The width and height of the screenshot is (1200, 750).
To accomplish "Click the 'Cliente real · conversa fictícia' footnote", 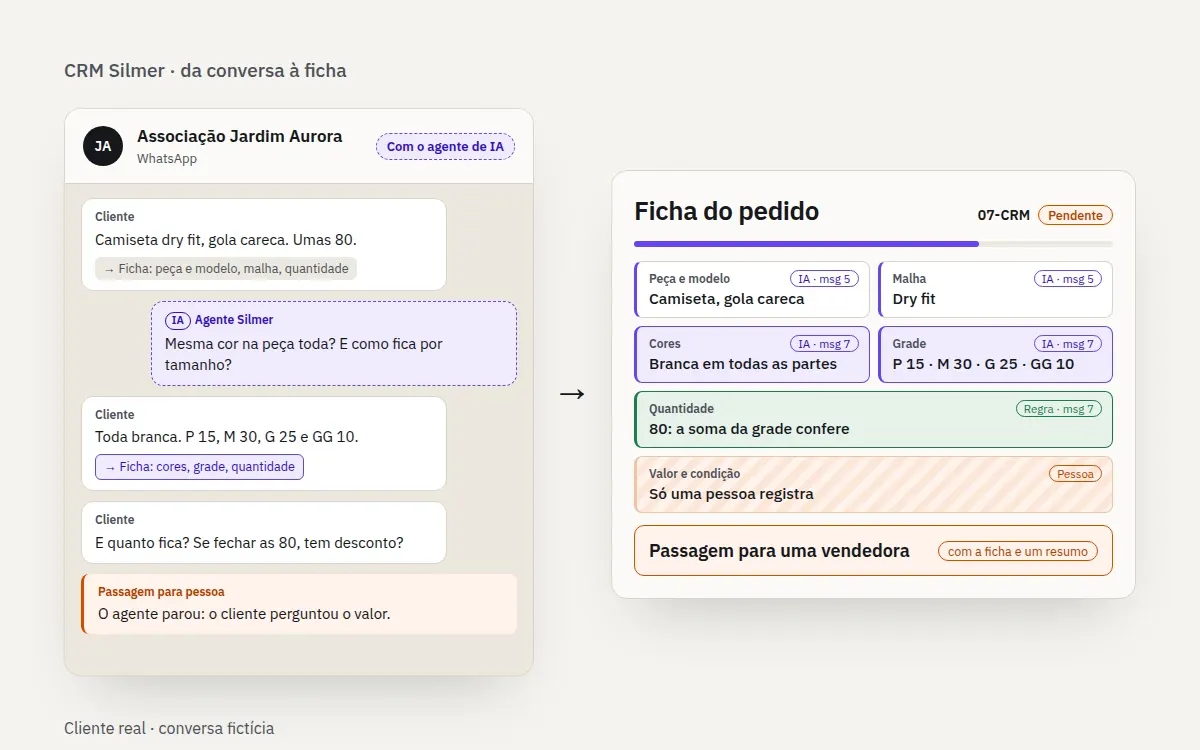I will tap(169, 728).
